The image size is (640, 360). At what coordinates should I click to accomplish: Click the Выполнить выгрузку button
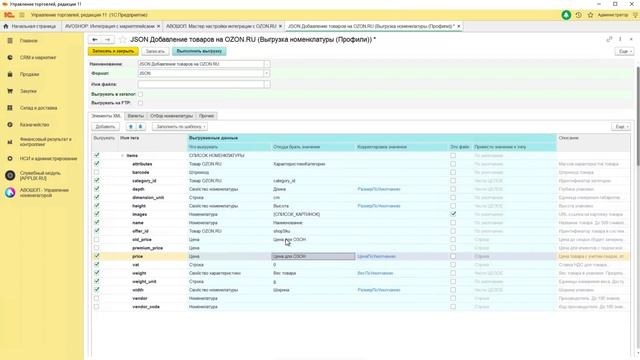click(199, 51)
